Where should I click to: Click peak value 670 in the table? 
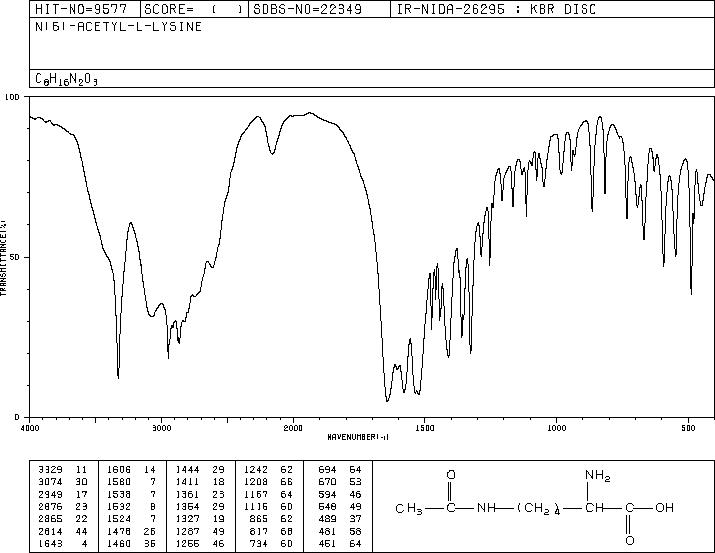[x=327, y=482]
